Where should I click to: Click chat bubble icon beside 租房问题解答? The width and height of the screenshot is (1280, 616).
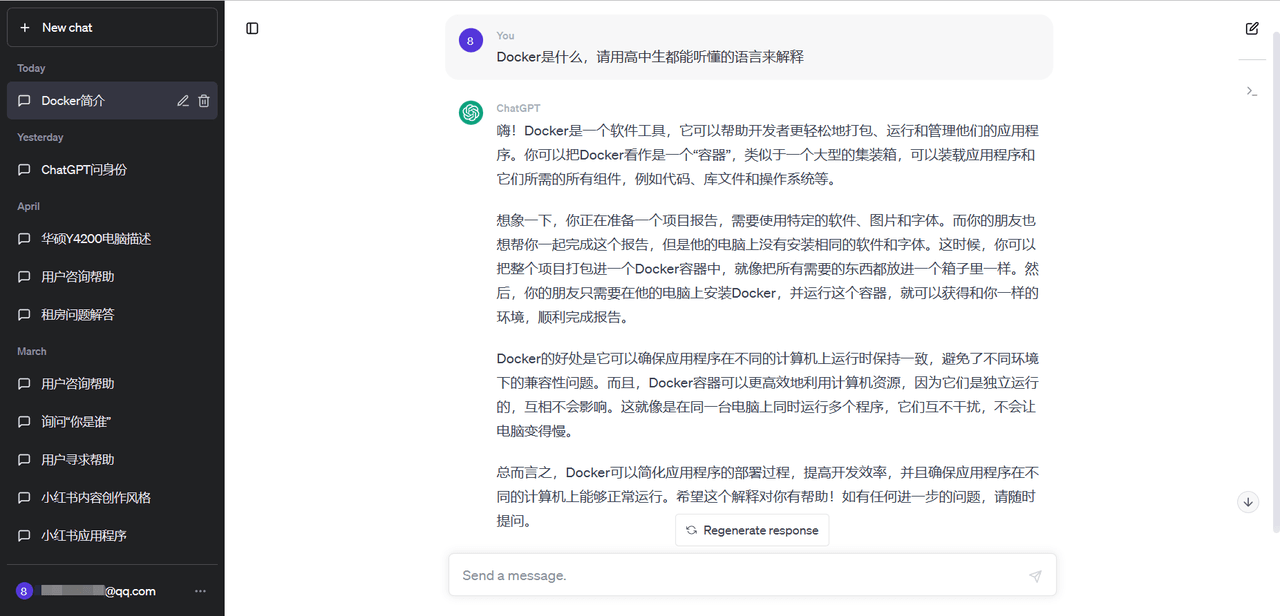25,315
